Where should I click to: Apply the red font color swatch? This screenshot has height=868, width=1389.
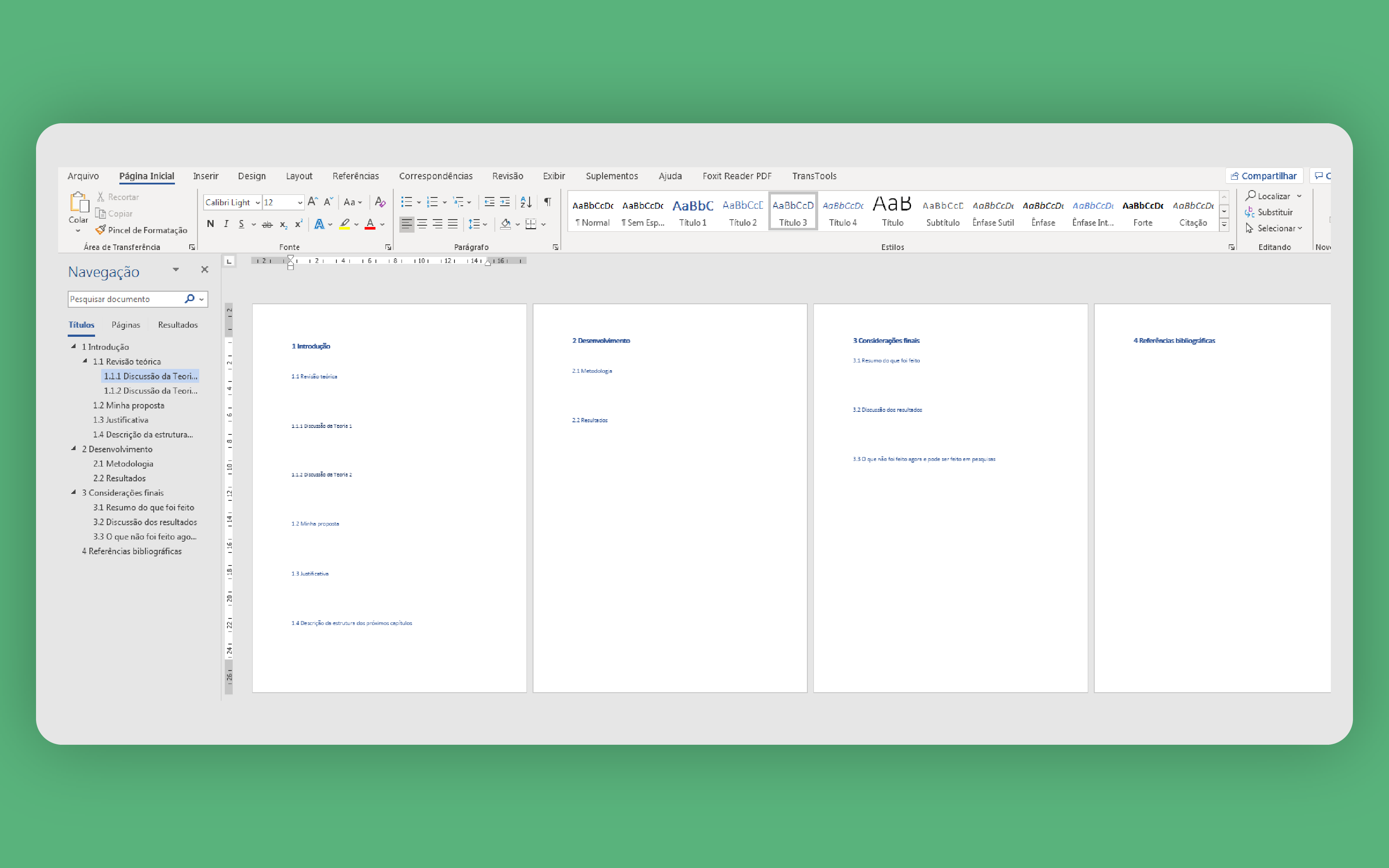click(370, 224)
